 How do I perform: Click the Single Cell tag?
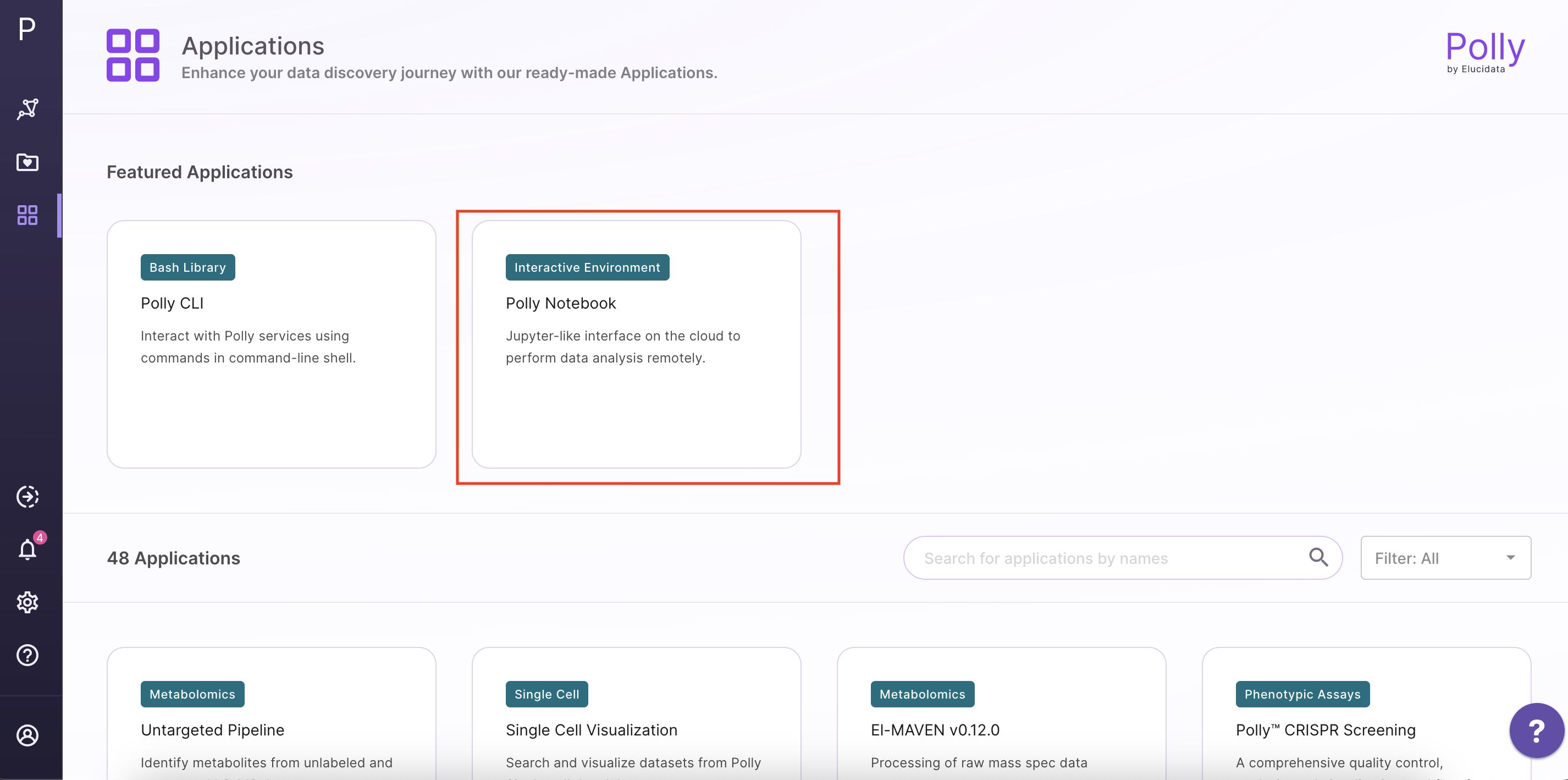click(546, 694)
